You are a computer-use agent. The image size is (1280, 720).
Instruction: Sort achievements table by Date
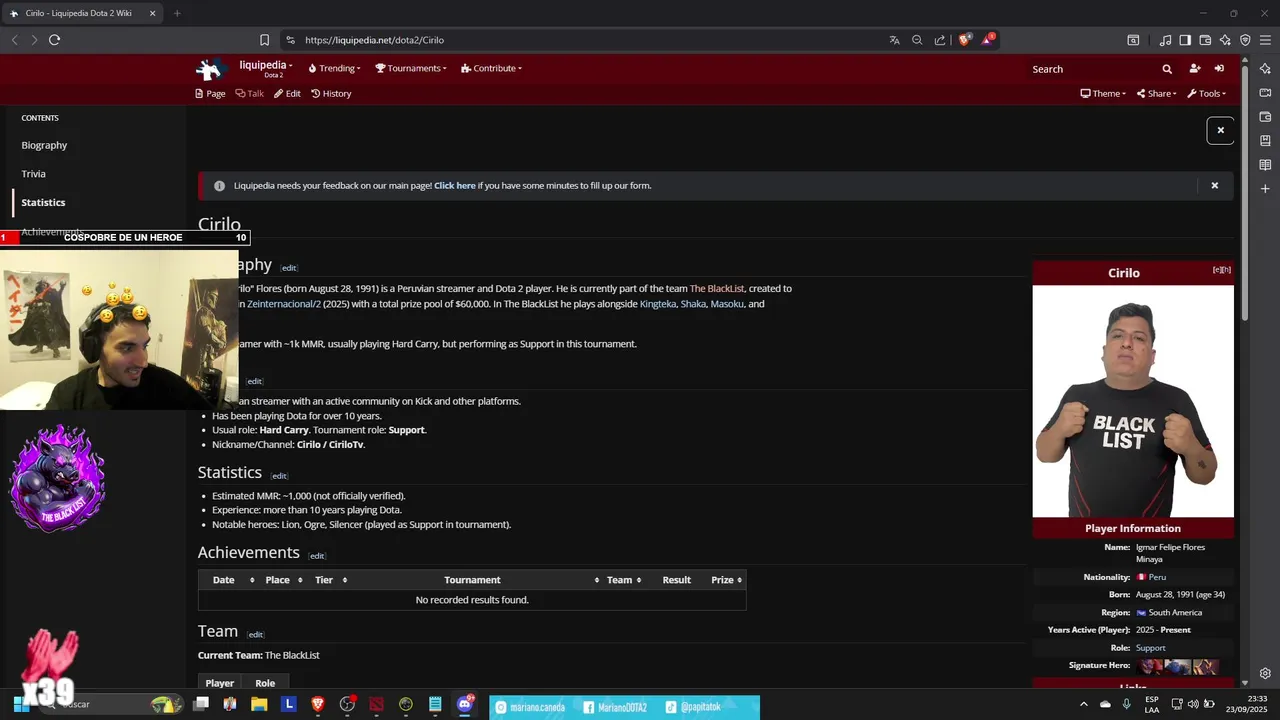click(229, 580)
